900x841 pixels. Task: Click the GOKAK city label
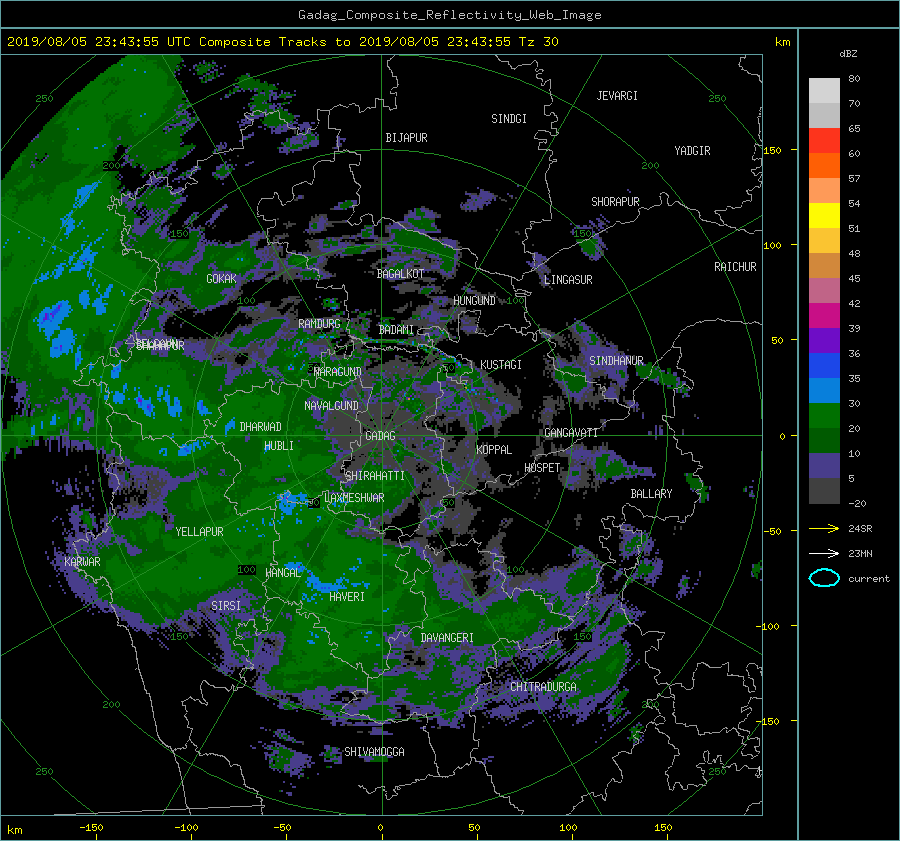click(x=221, y=279)
